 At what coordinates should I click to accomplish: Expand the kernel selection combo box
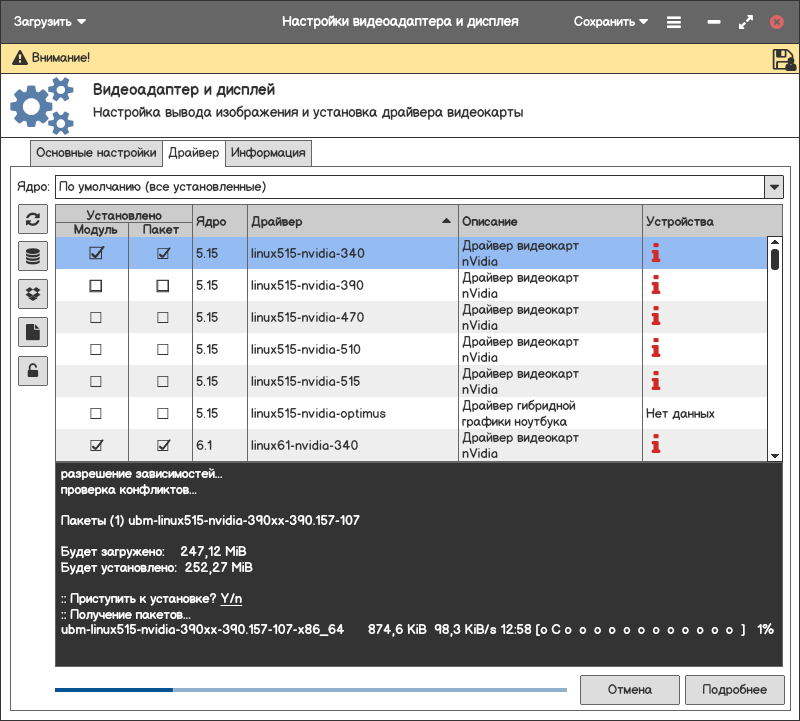pyautogui.click(x=773, y=187)
